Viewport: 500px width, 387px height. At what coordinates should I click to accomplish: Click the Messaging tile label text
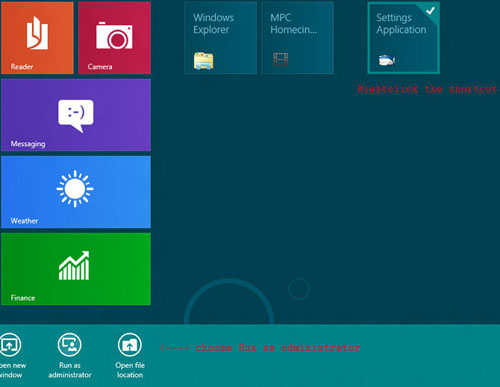(28, 144)
